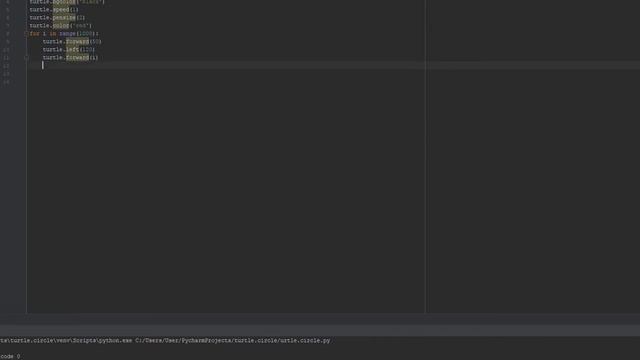Click the 'code 0' exit text in console
This screenshot has width=640, height=360.
(10, 356)
